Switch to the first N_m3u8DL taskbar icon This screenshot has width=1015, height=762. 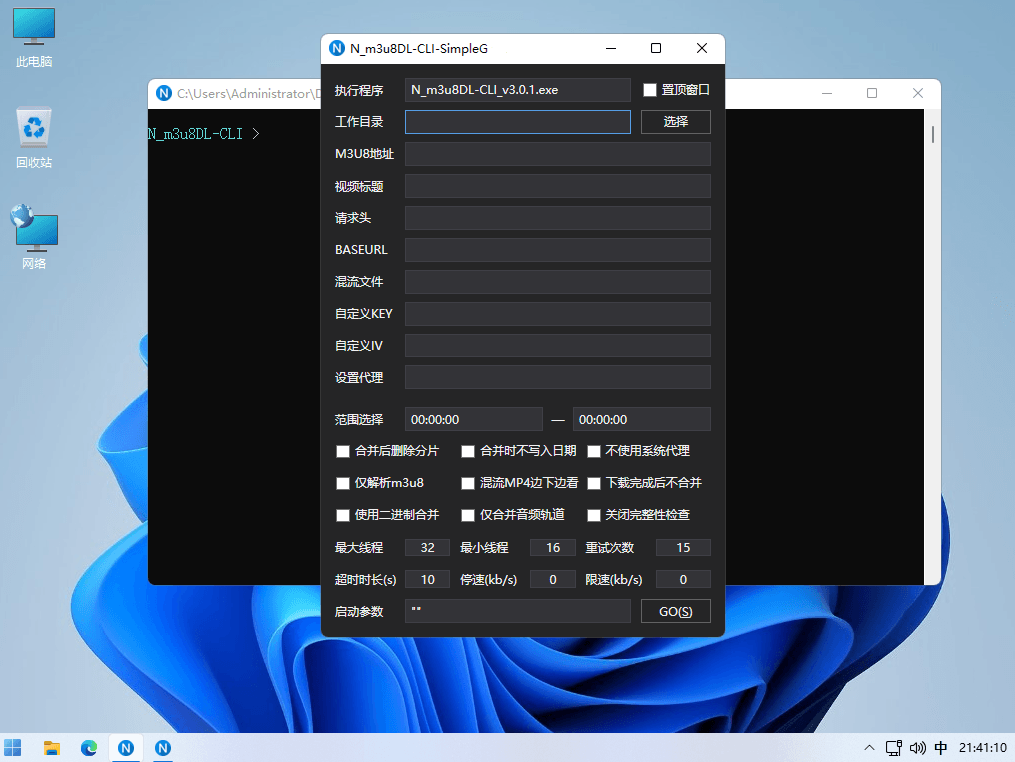click(126, 748)
